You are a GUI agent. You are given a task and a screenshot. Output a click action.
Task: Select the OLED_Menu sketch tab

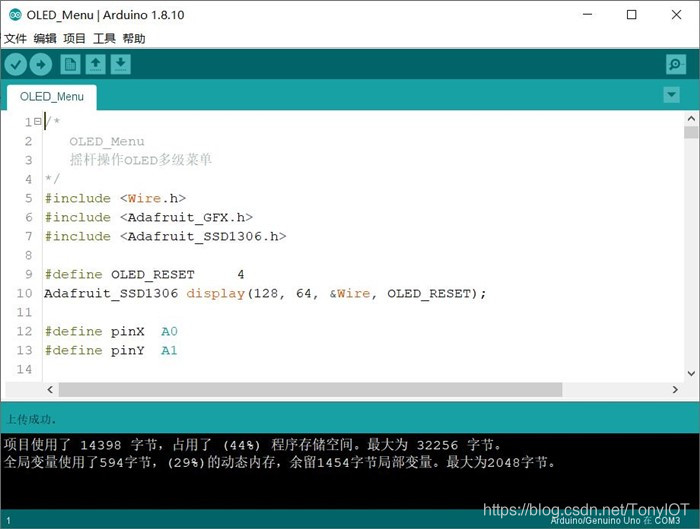(x=52, y=97)
